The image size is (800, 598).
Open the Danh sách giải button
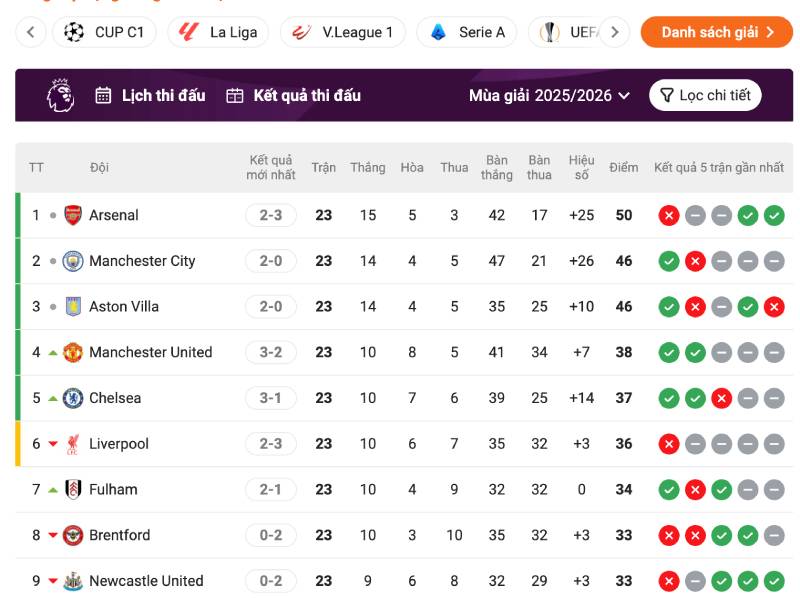pos(717,32)
